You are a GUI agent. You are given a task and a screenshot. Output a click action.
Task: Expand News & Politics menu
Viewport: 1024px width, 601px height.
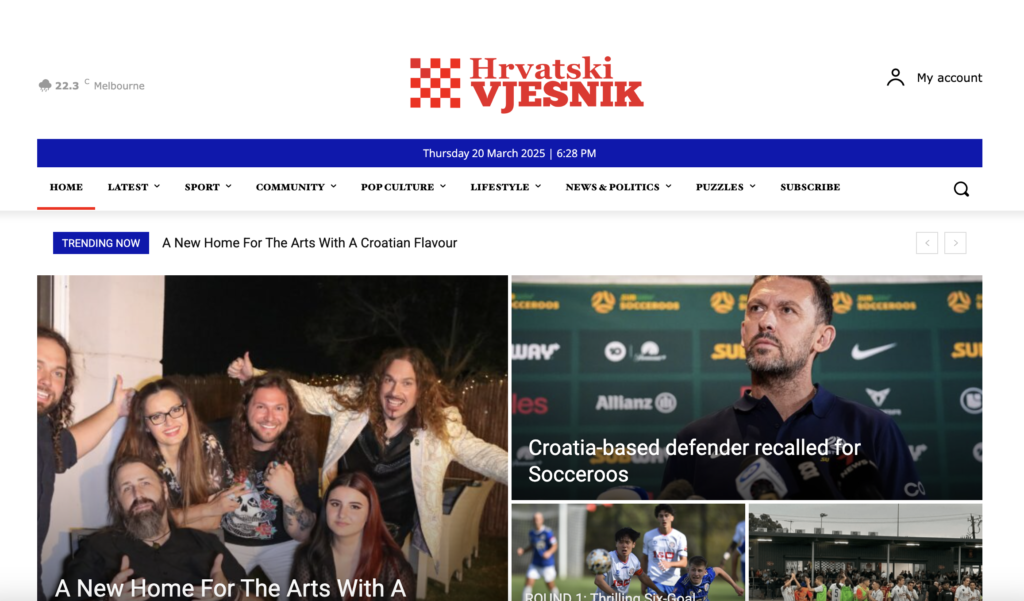[618, 187]
